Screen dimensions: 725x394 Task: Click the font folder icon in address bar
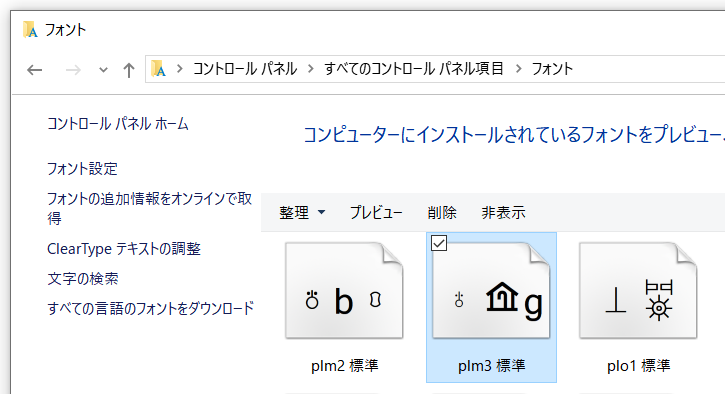click(159, 69)
